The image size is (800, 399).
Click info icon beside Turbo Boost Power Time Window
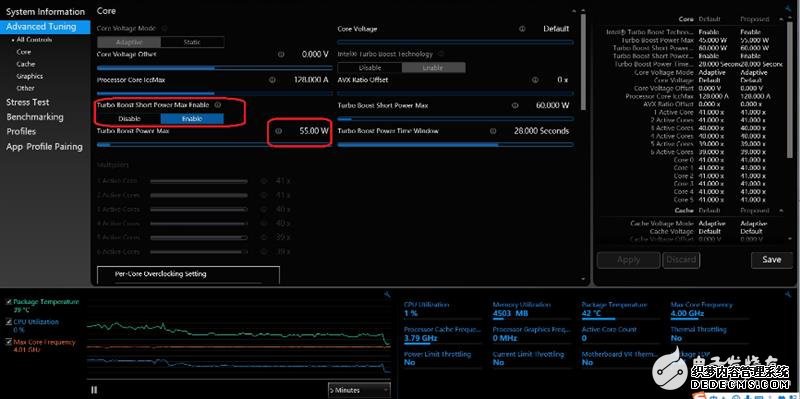click(x=493, y=131)
